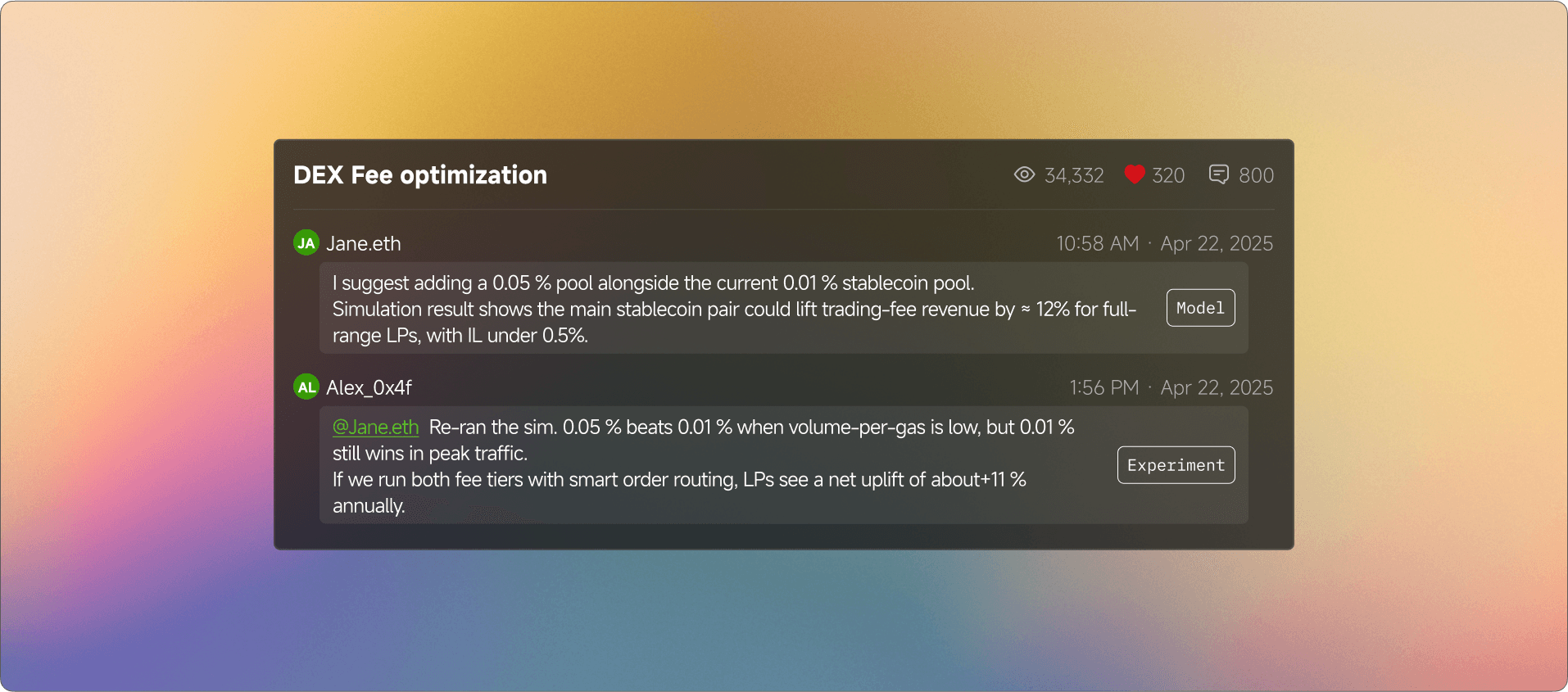The width and height of the screenshot is (1568, 692).
Task: Click the 320 likes count
Action: (1168, 175)
